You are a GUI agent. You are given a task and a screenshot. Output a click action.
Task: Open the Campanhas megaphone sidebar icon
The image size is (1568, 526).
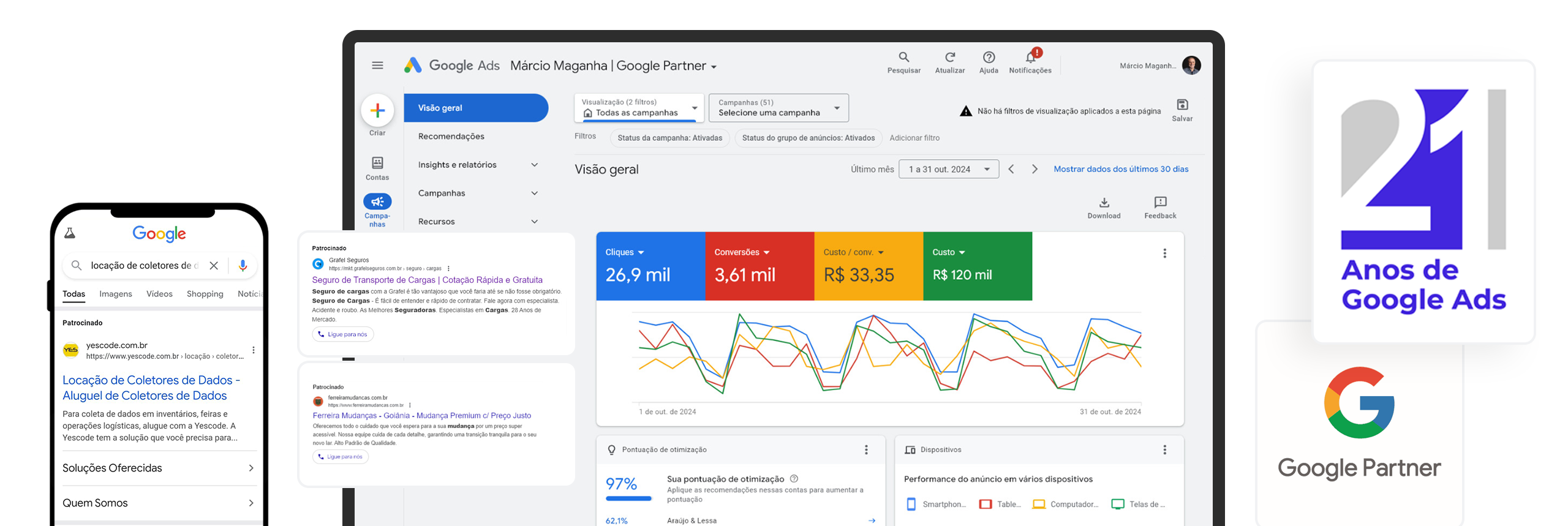click(x=377, y=201)
